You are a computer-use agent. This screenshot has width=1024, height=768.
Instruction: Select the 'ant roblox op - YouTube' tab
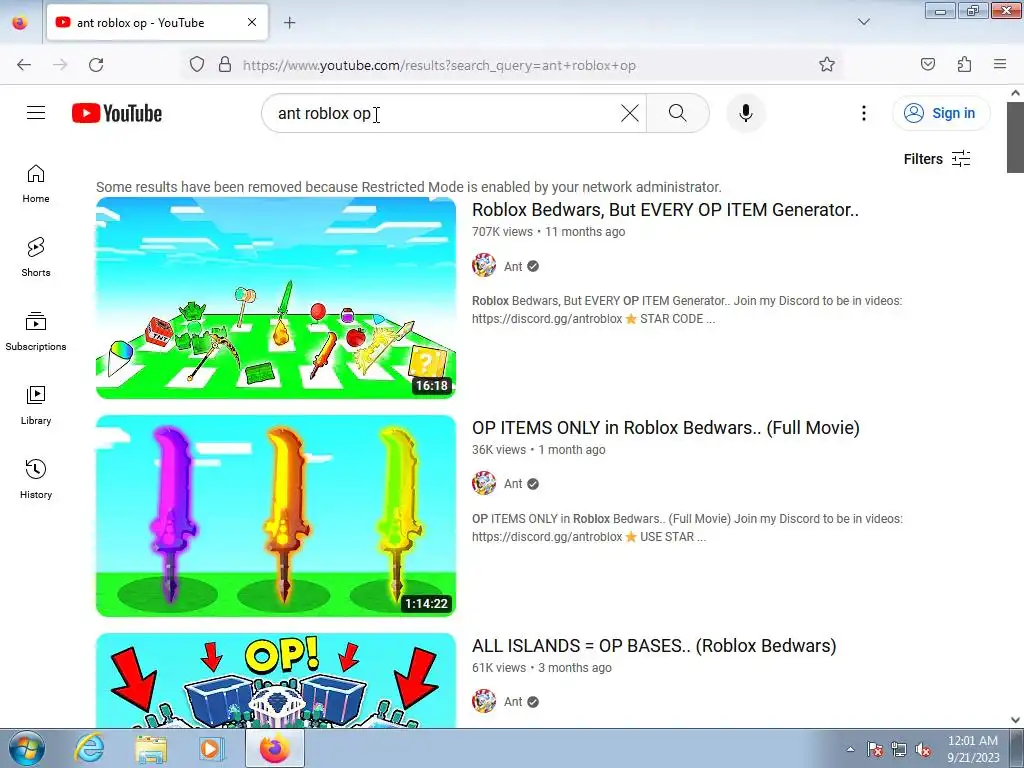click(x=157, y=22)
